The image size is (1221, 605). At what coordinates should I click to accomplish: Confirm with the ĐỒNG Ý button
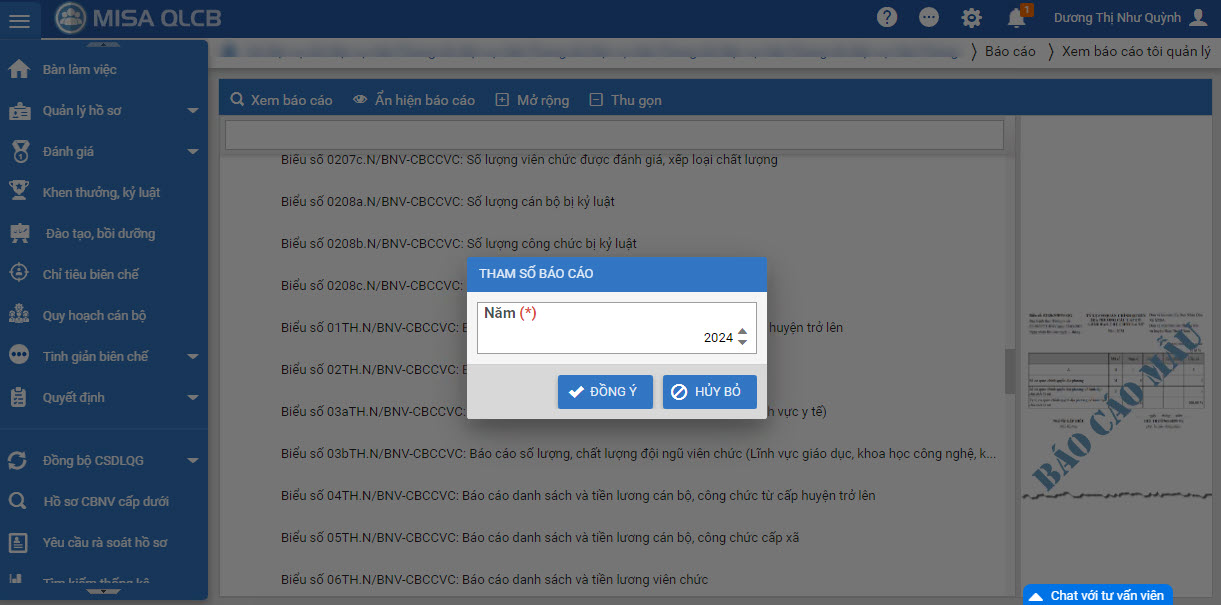[x=604, y=392]
